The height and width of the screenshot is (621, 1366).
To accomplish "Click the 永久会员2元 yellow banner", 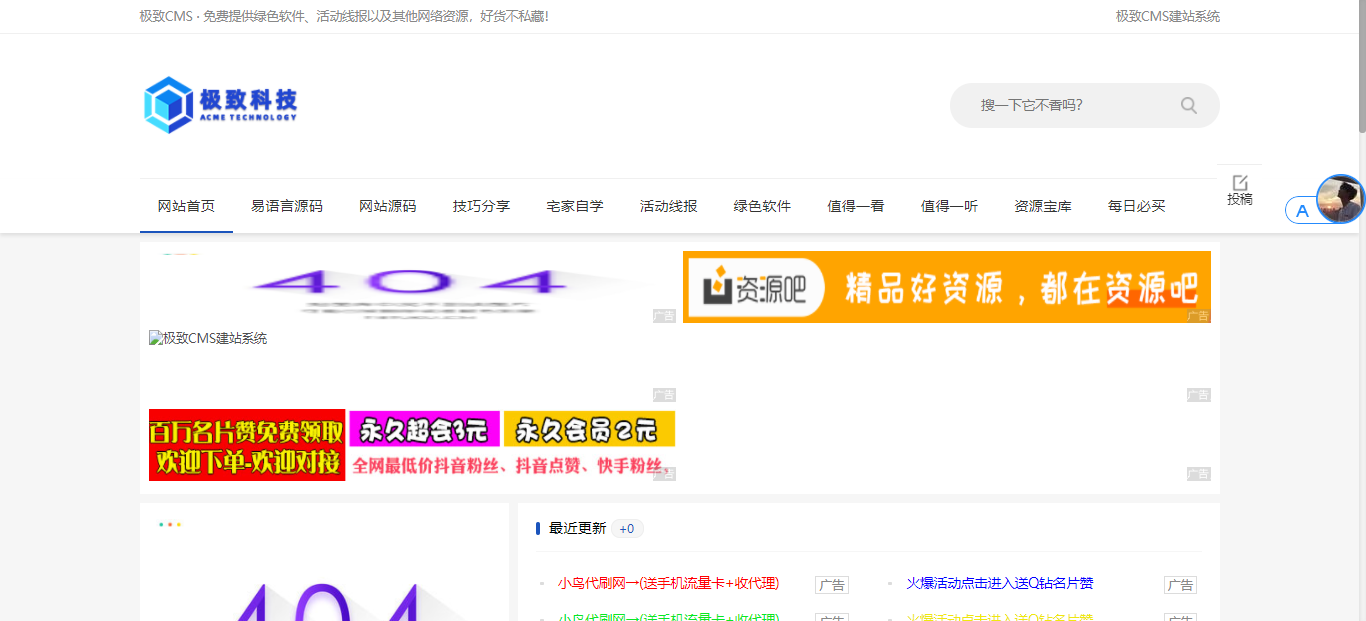I will 589,429.
